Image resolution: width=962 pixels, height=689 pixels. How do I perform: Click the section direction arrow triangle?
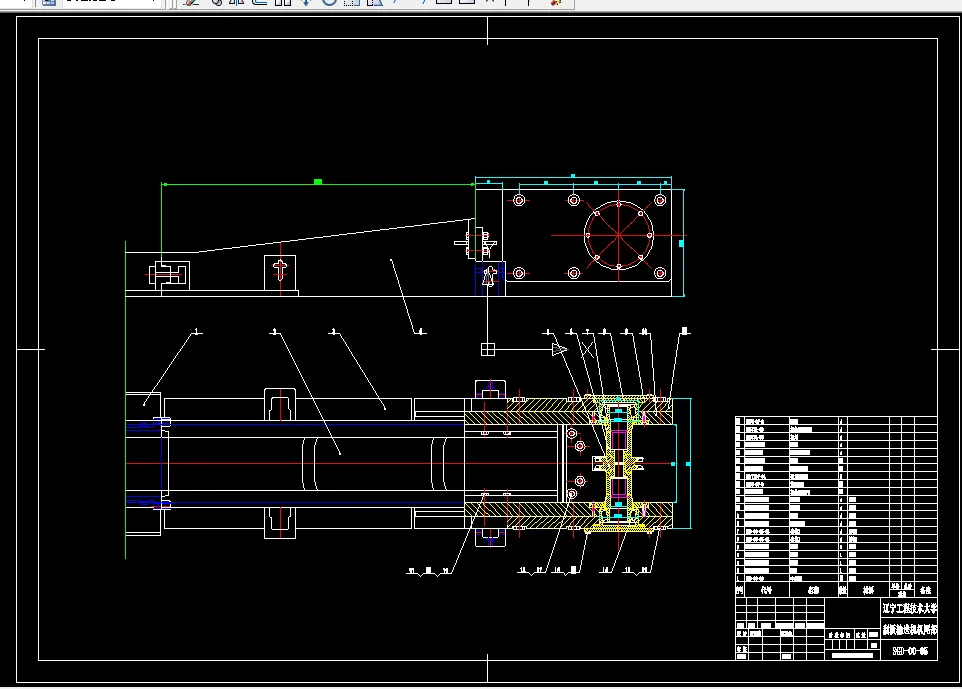click(559, 350)
